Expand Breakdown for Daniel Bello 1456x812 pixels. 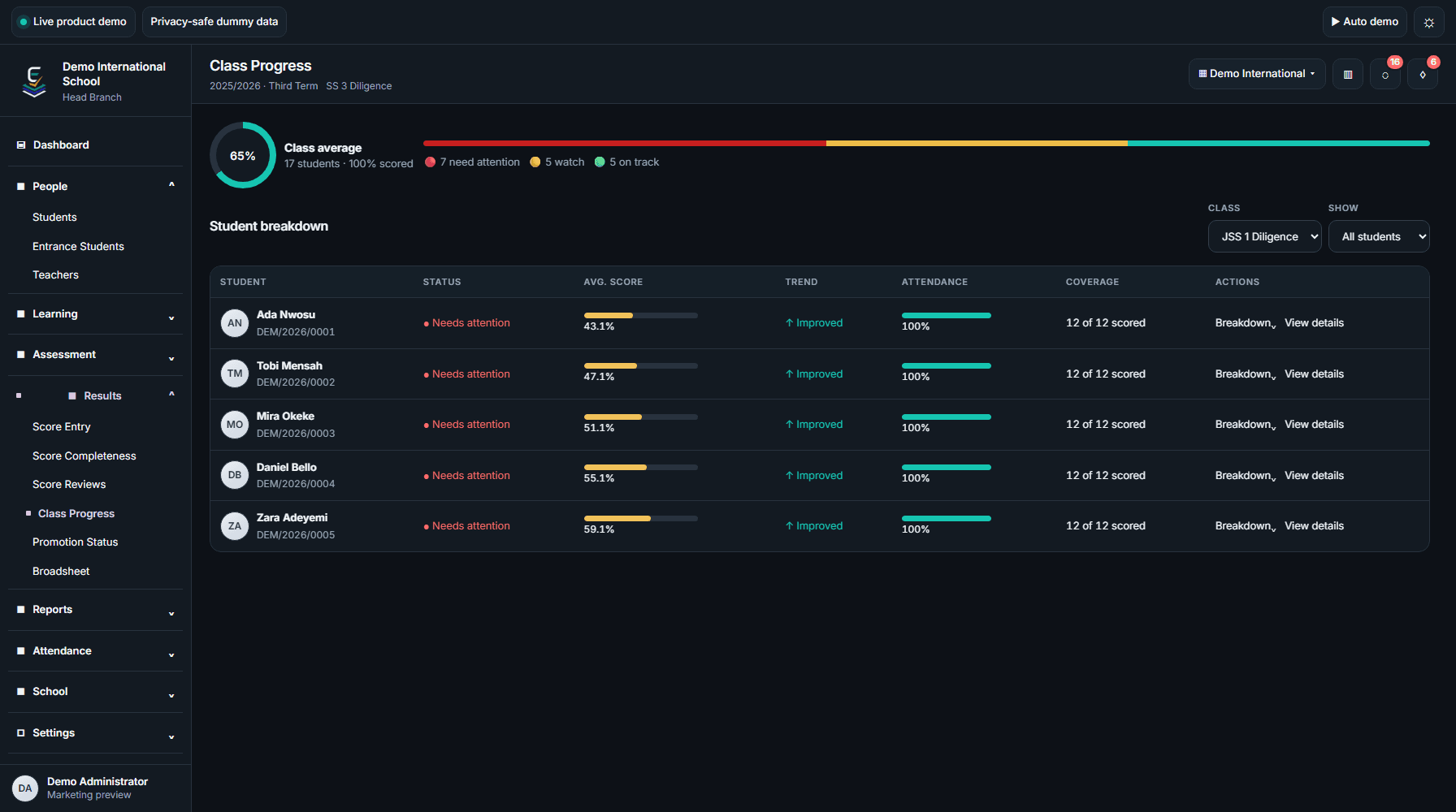pyautogui.click(x=1246, y=476)
